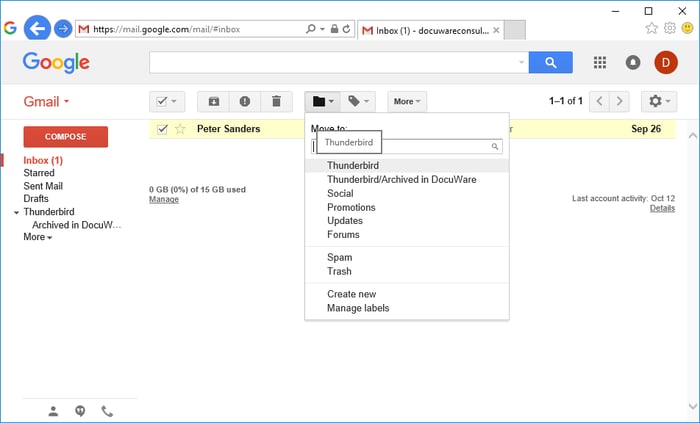Star the Peter Sanders email

pos(180,129)
